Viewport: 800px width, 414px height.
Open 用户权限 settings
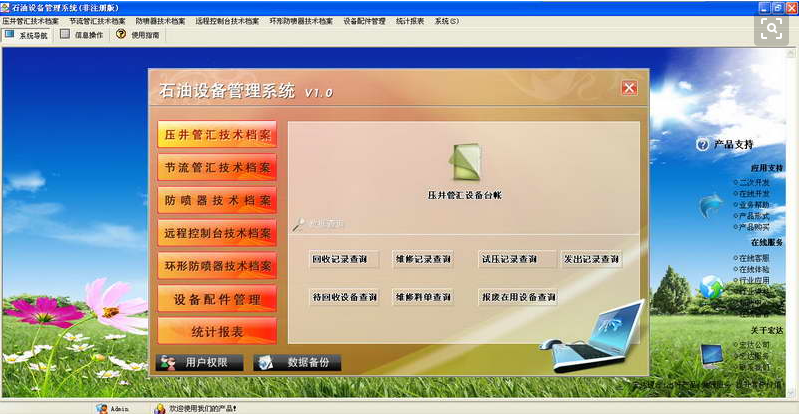point(199,362)
